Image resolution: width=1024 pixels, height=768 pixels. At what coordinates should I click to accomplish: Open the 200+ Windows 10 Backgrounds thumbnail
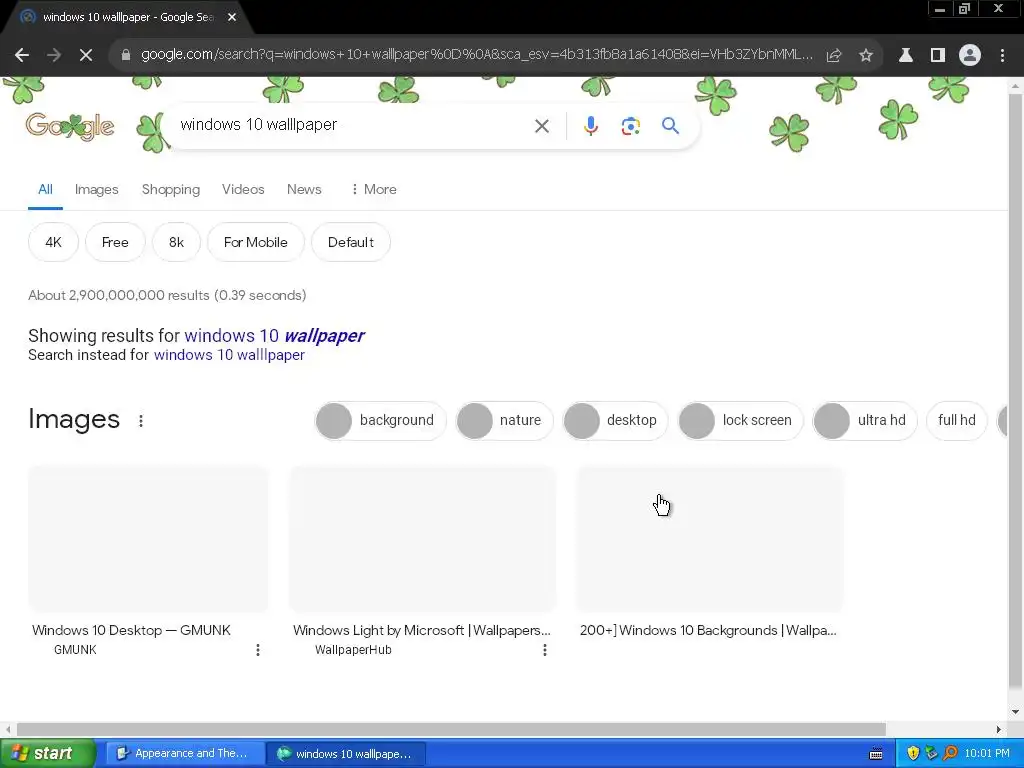(x=710, y=539)
